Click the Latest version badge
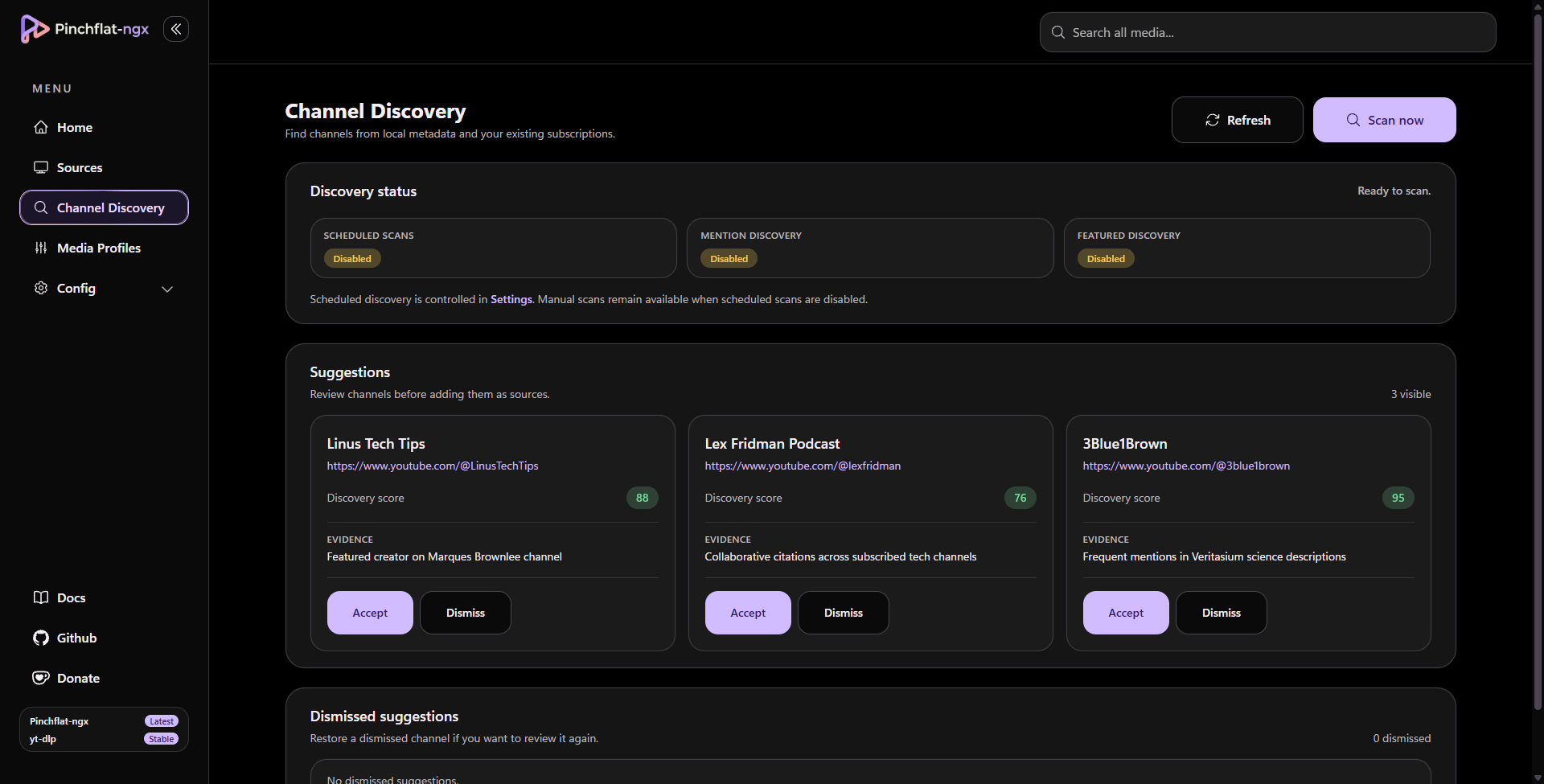The width and height of the screenshot is (1544, 784). click(x=162, y=721)
